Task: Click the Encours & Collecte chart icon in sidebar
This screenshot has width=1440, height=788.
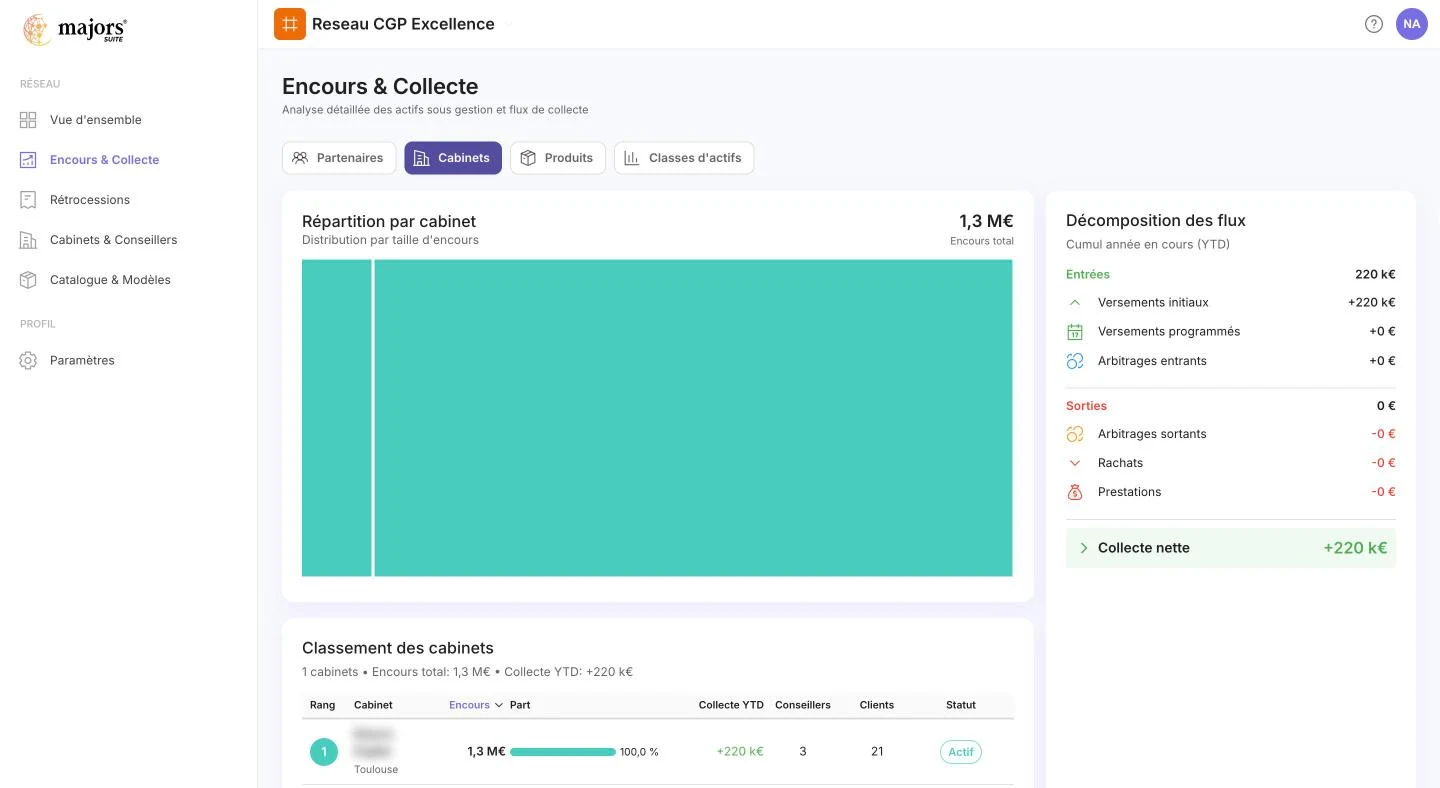Action: pyautogui.click(x=28, y=160)
